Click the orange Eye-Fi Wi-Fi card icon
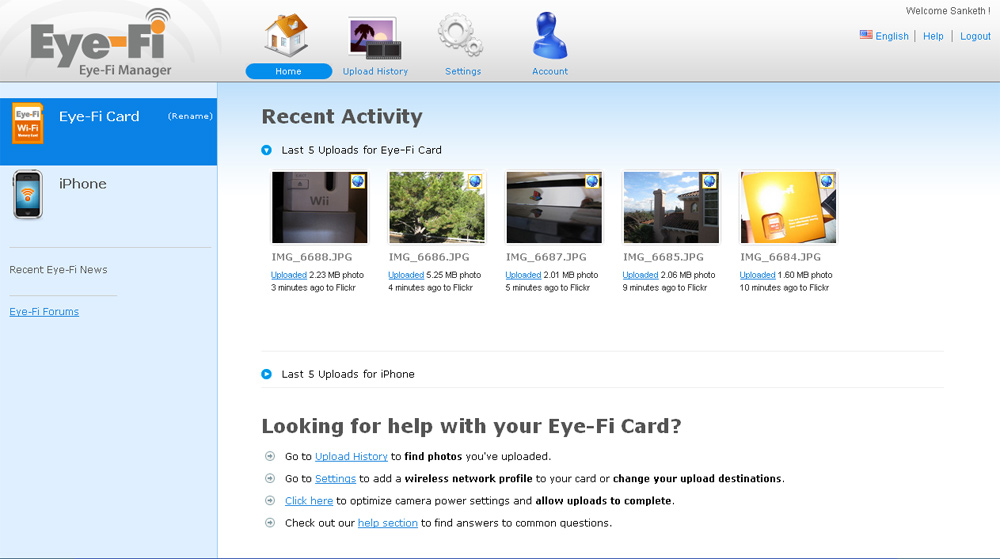 [28, 124]
